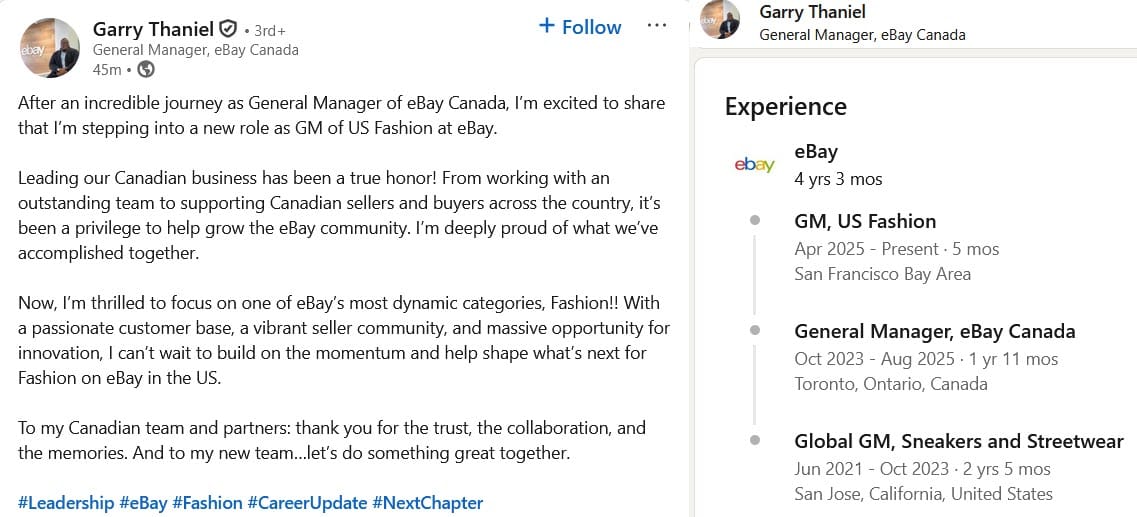Click the timeline dot beside GM, US Fashion
This screenshot has height=517, width=1137.
pos(755,220)
